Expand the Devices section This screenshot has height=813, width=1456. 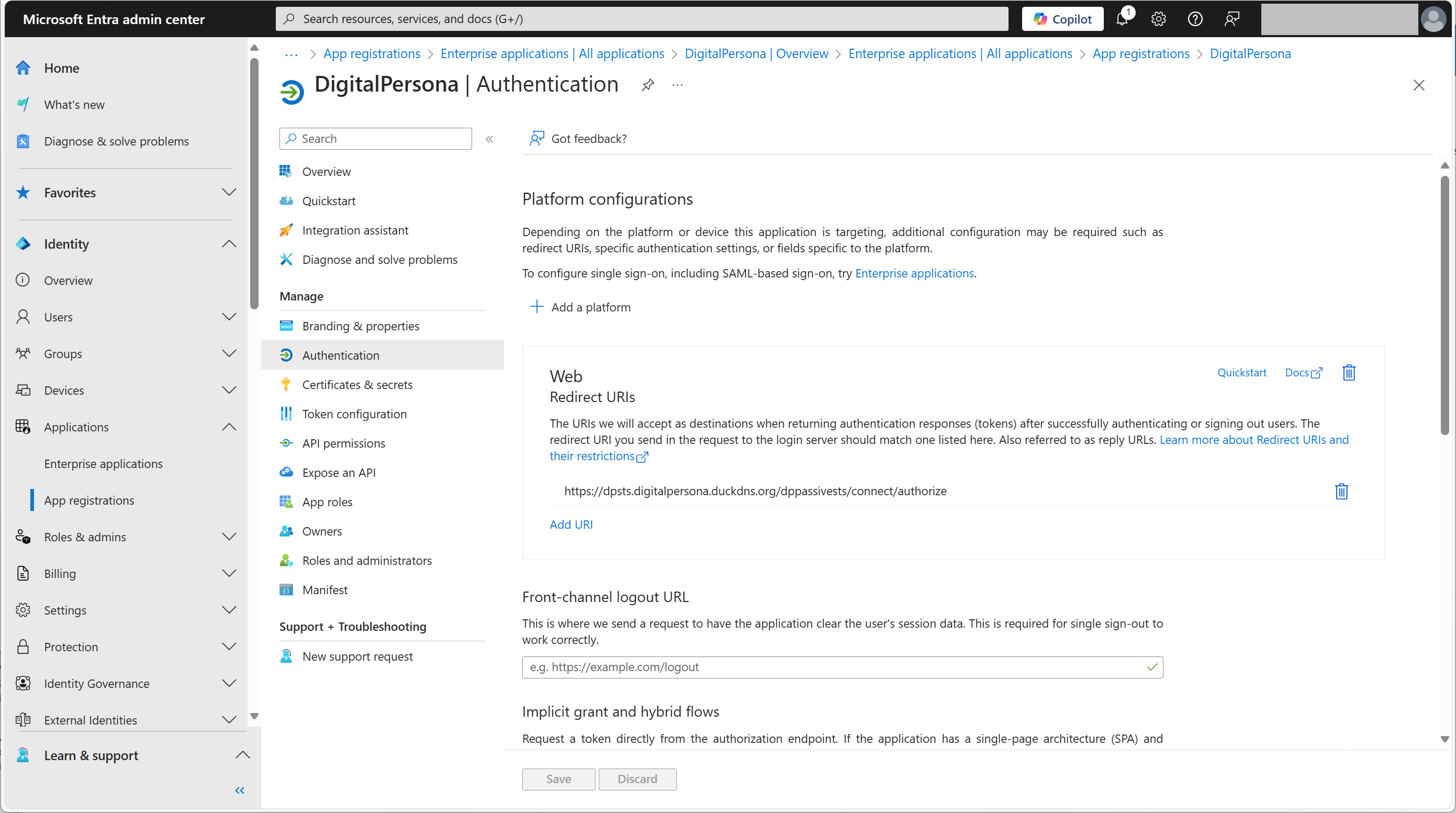(229, 390)
